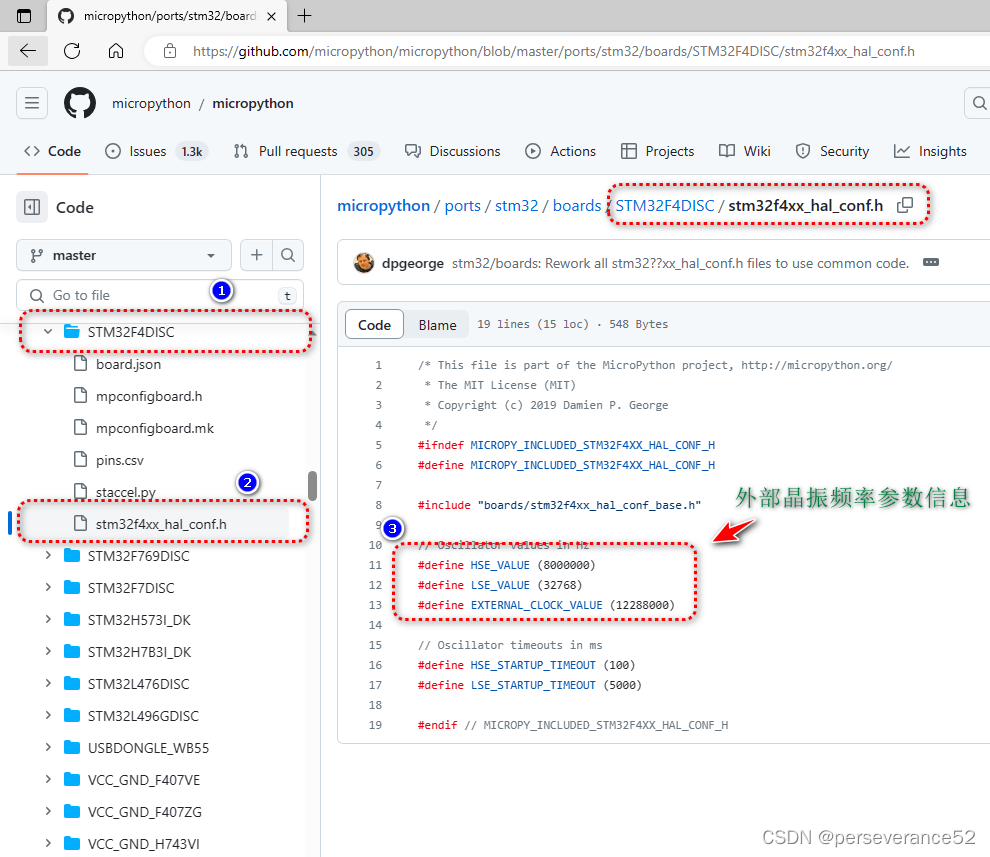Add file with plus button
This screenshot has width=990, height=857.
(256, 255)
